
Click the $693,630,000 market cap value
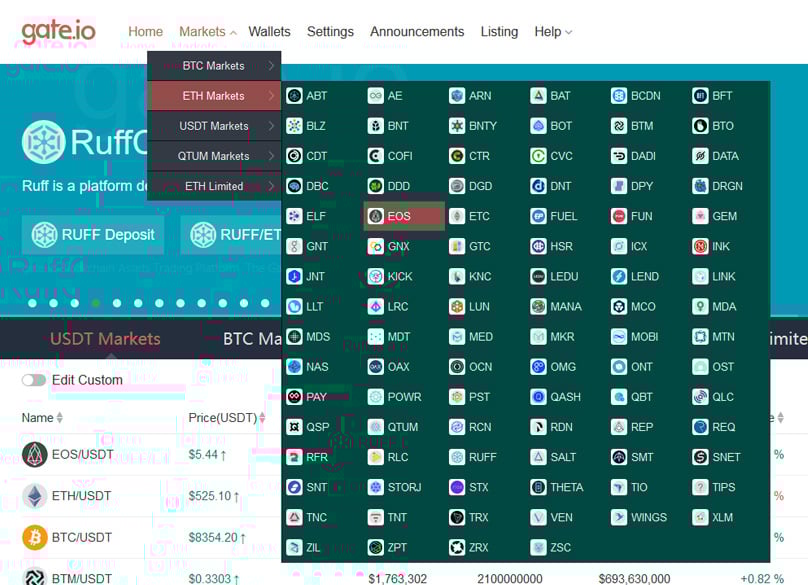coord(634,579)
